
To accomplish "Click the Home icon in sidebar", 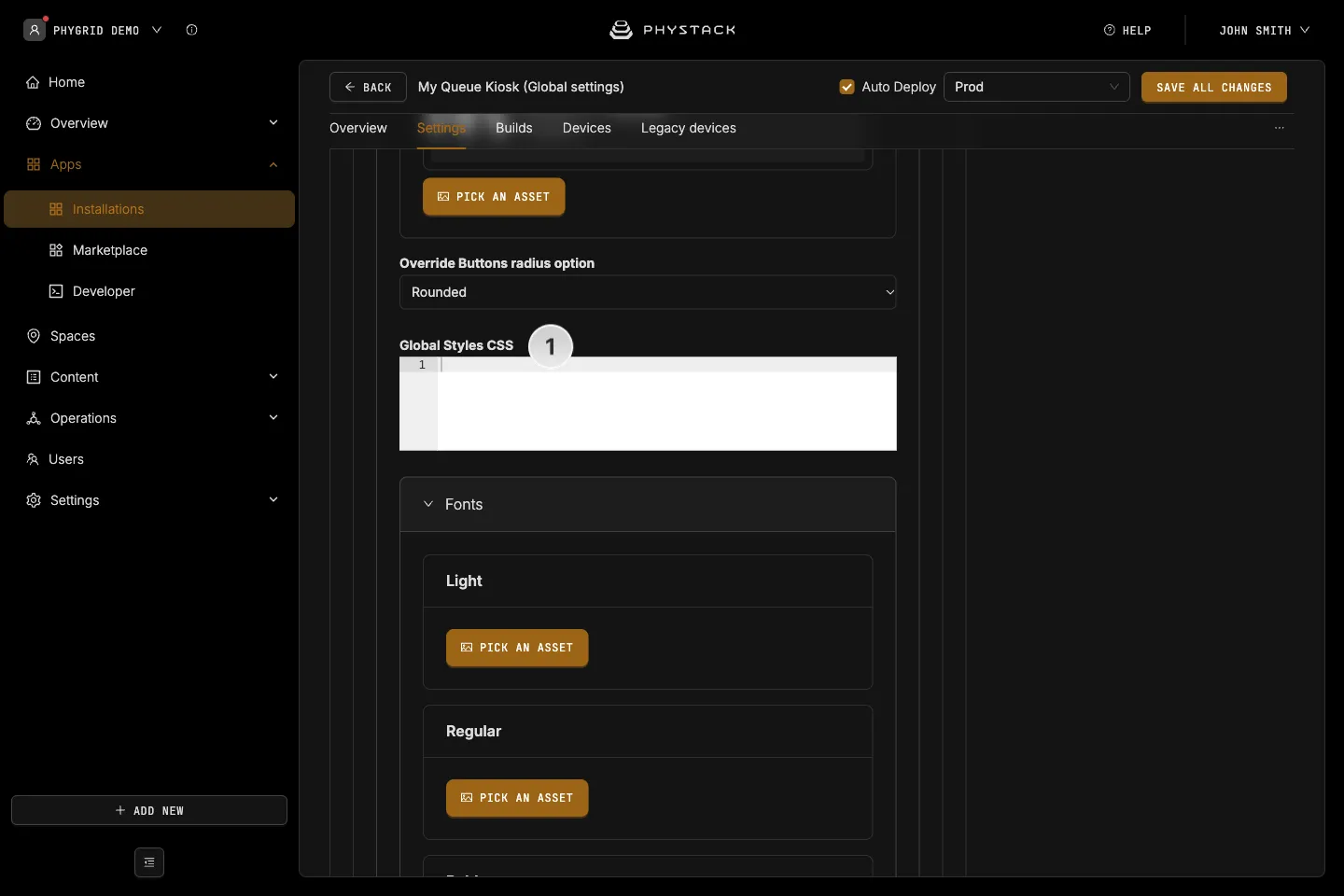I will coord(34,82).
